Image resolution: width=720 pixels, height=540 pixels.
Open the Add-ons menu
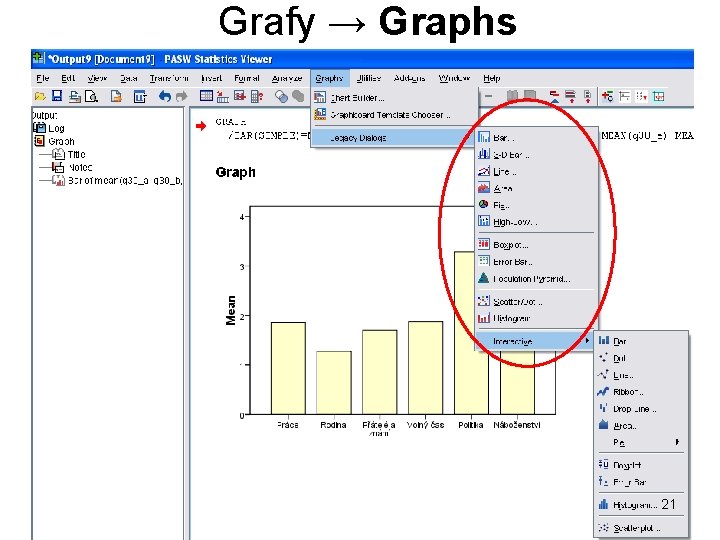coord(409,79)
